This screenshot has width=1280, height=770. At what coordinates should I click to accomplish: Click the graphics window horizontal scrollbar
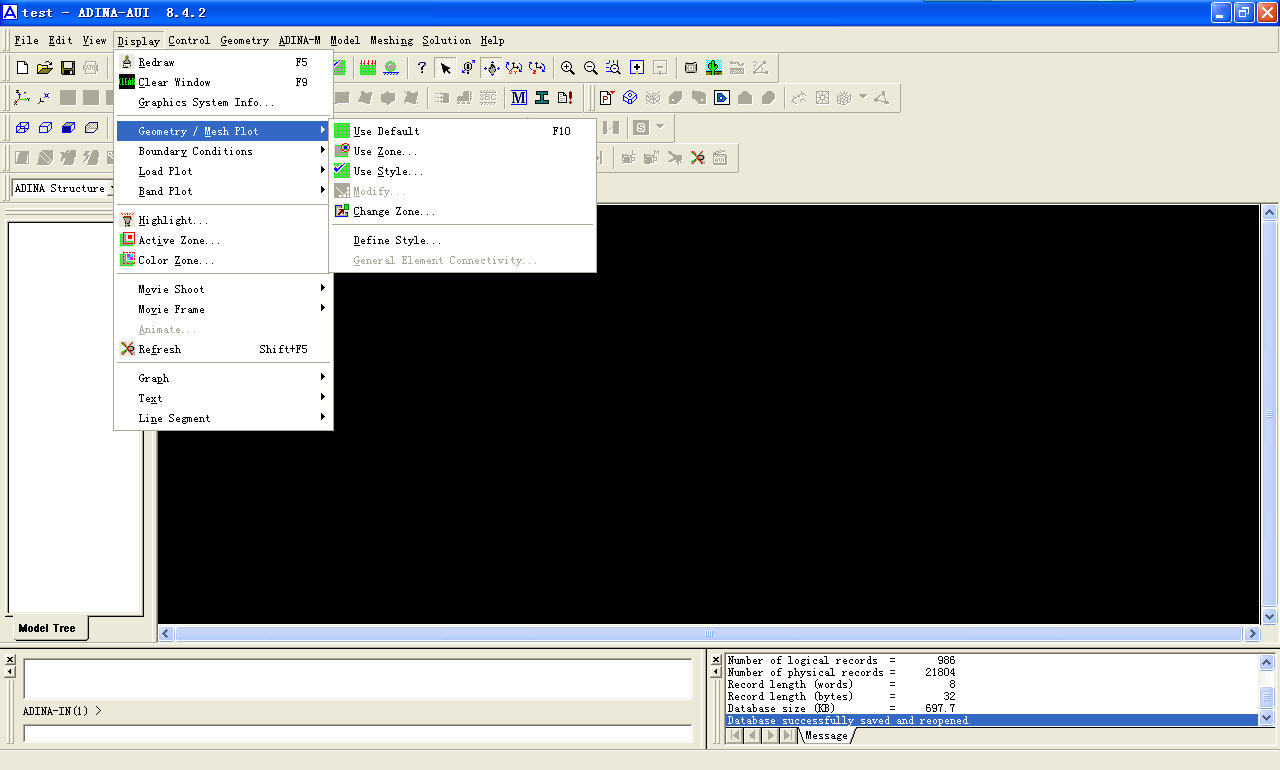709,634
